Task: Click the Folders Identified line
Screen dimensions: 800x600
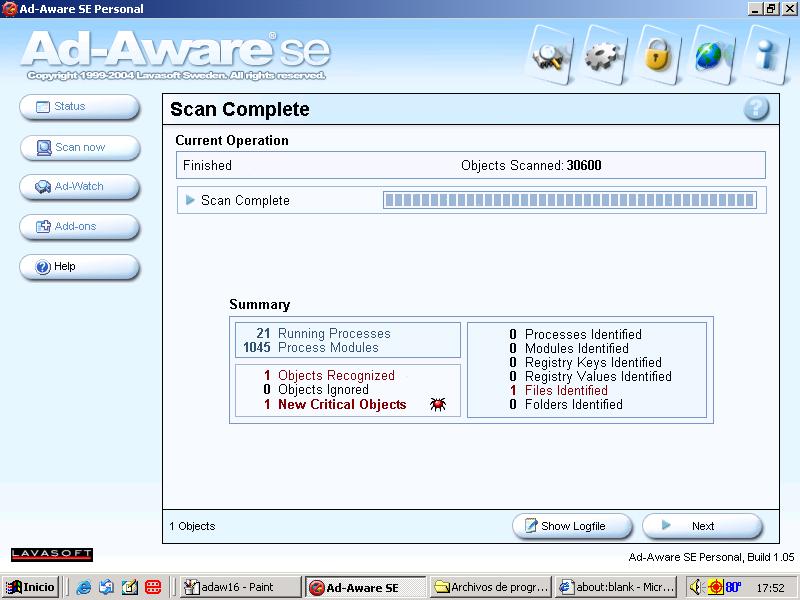Action: (x=566, y=405)
